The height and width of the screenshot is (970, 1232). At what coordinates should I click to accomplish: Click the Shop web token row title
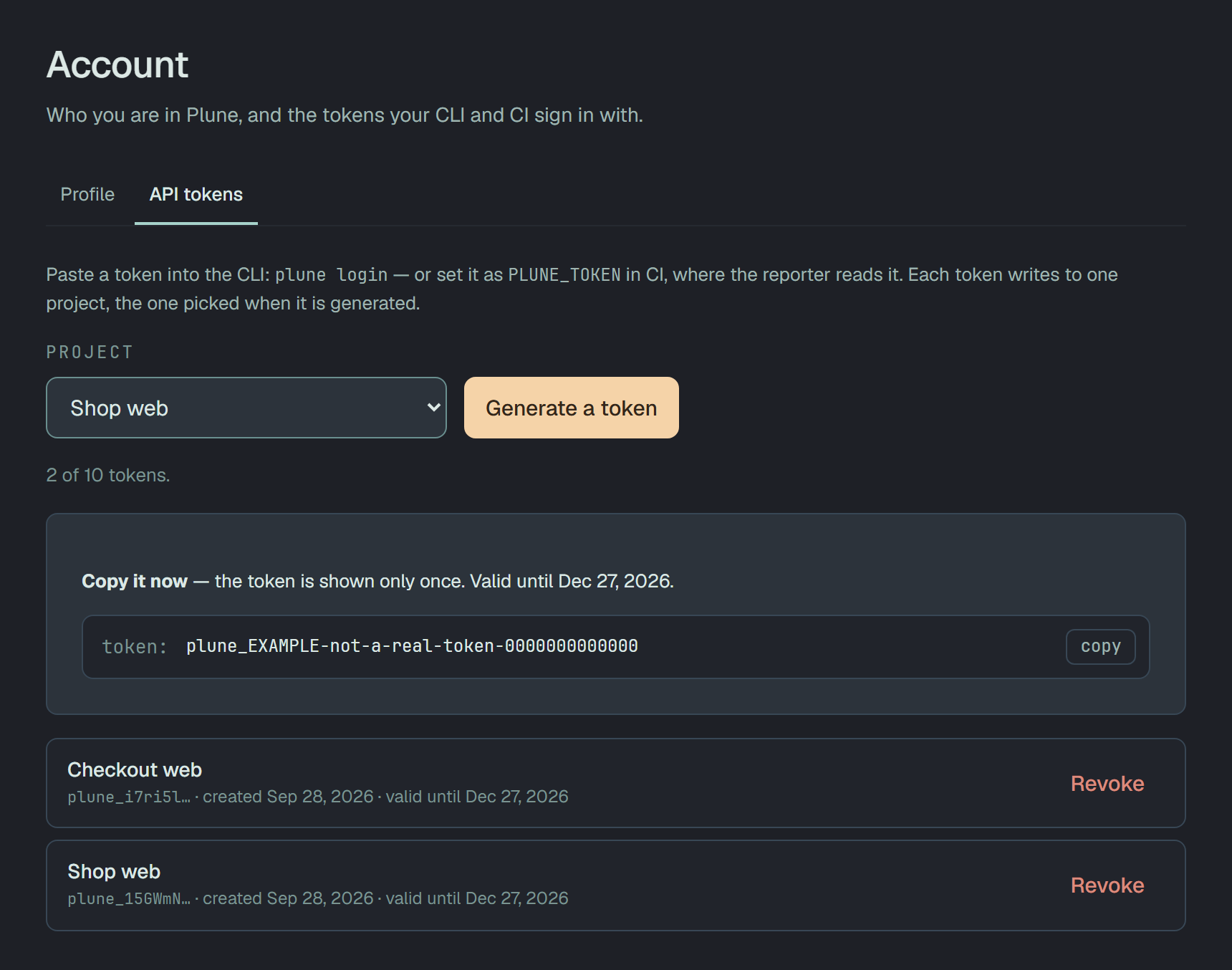pyautogui.click(x=114, y=871)
